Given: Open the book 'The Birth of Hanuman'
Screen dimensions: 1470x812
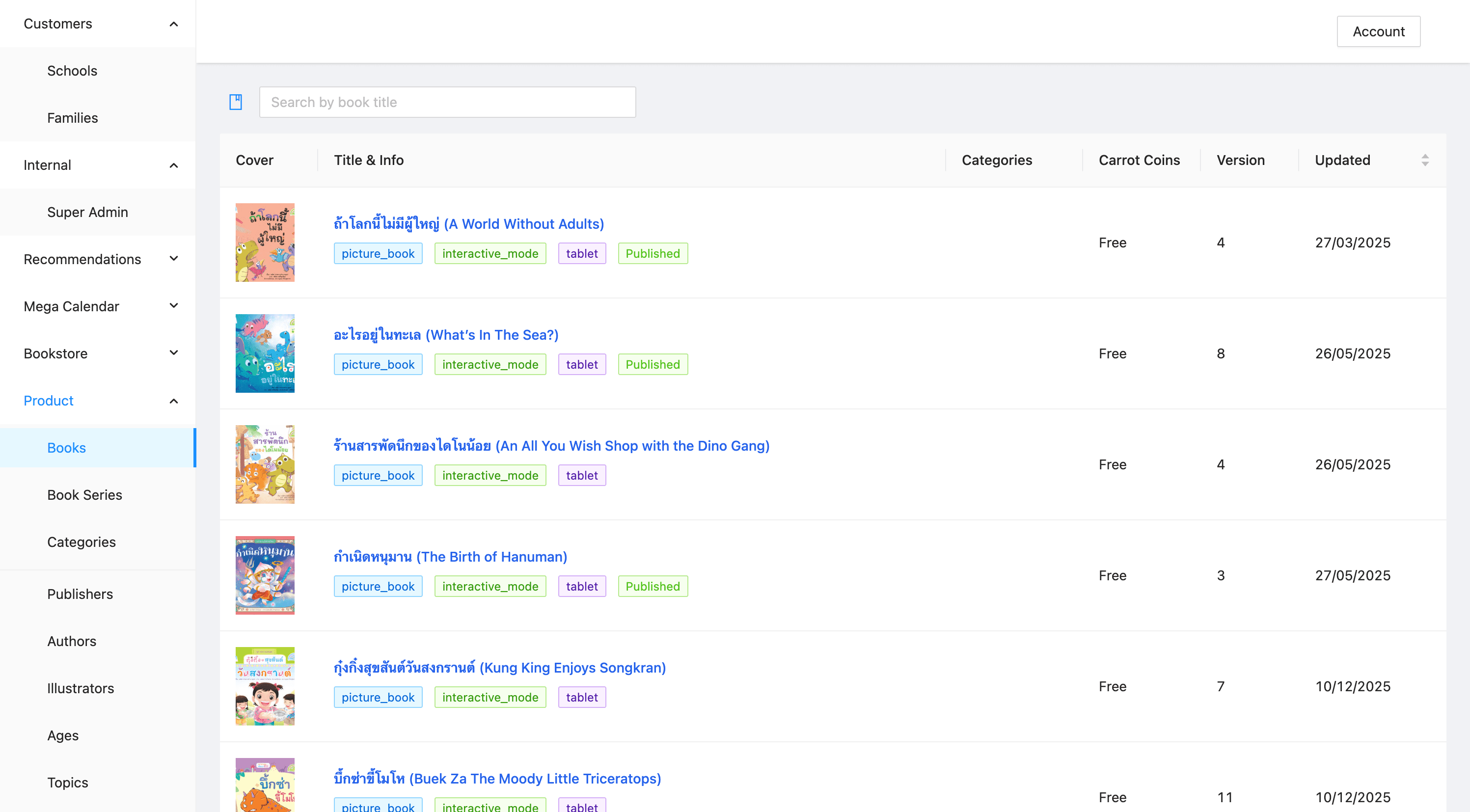Looking at the screenshot, I should tap(450, 556).
